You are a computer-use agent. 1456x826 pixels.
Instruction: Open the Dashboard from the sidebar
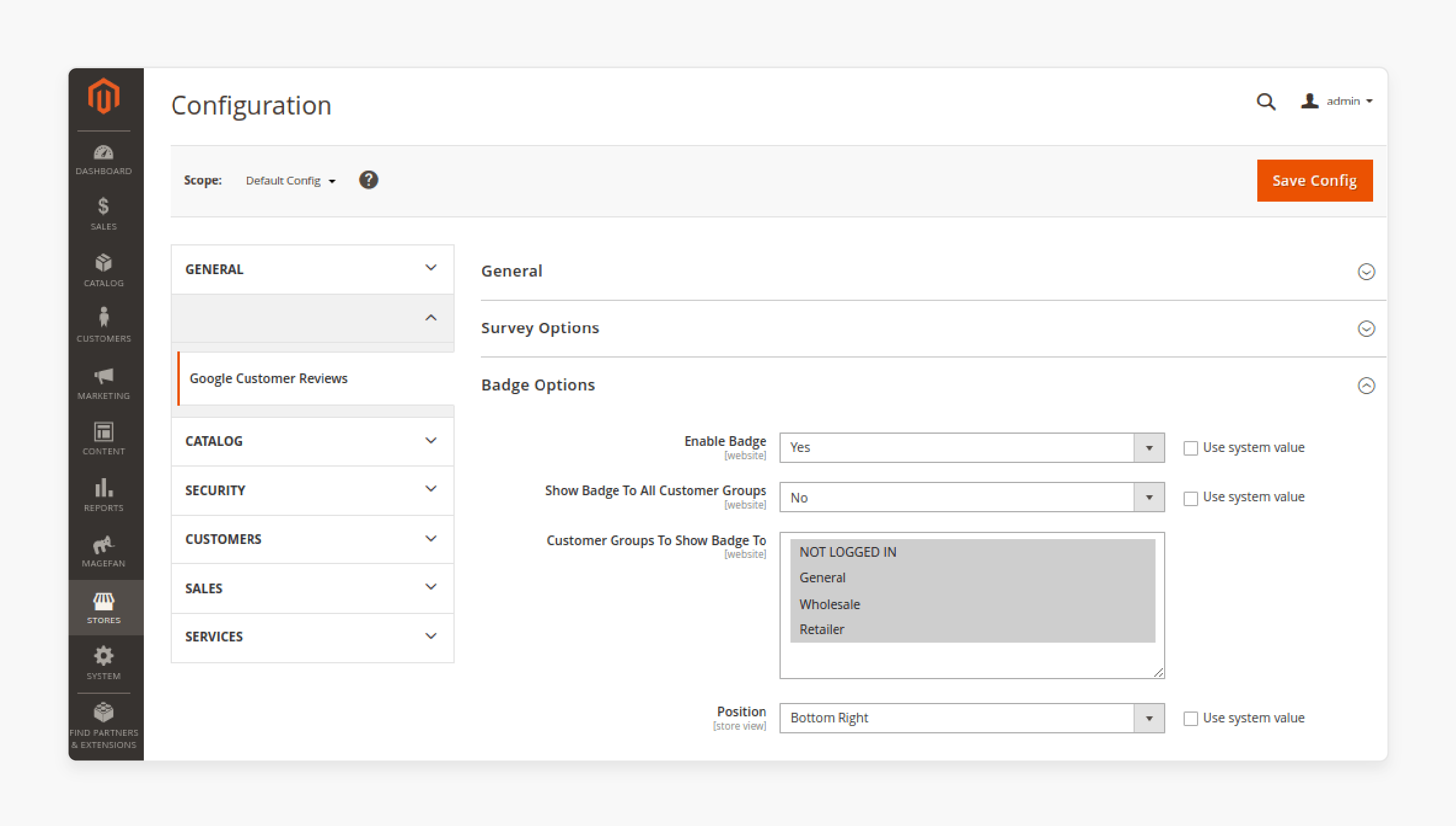coord(103,159)
